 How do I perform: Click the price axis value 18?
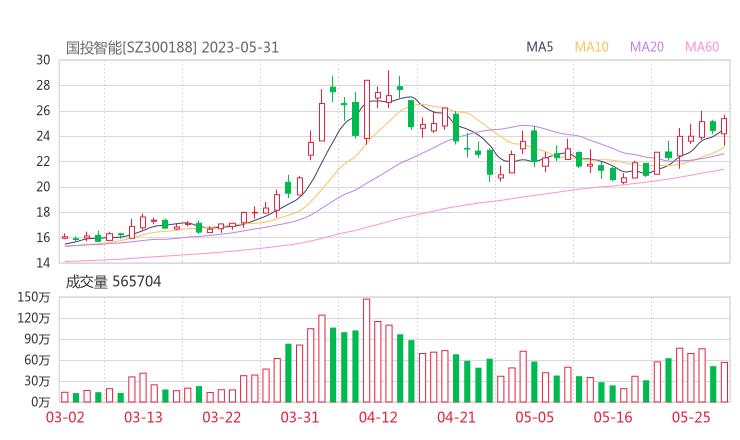pos(43,212)
